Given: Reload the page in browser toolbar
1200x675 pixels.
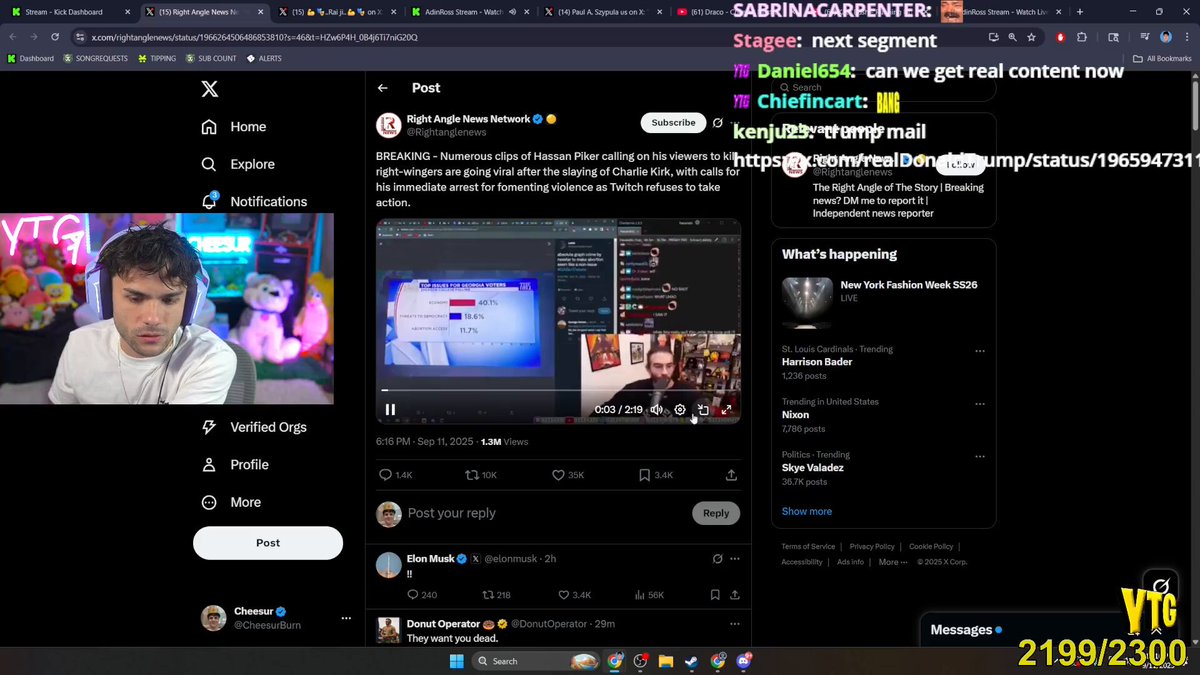Looking at the screenshot, I should [x=54, y=37].
